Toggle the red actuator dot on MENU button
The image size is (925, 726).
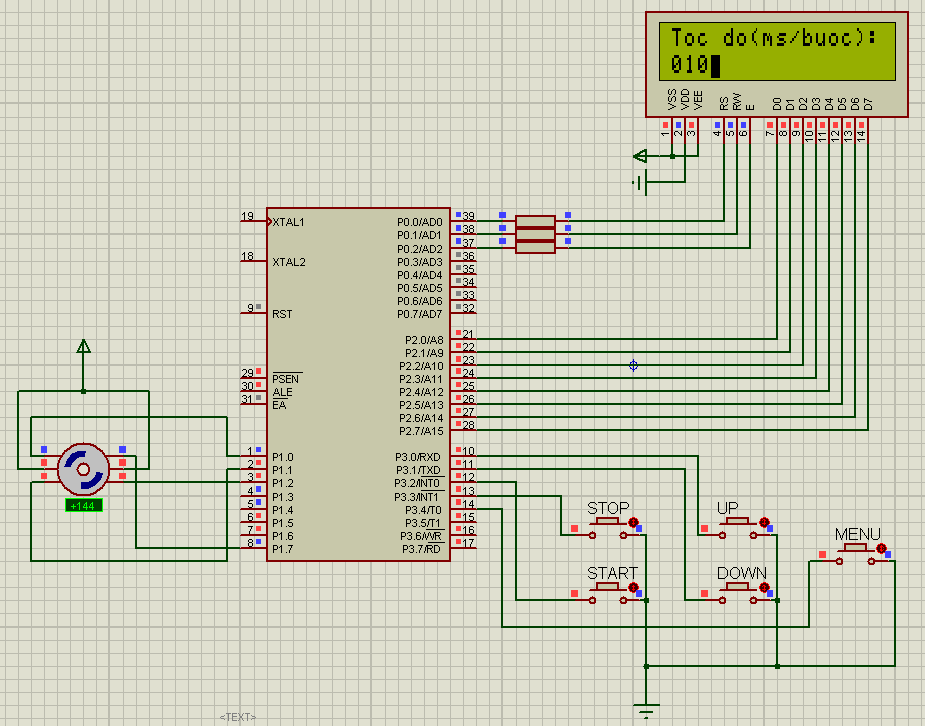pyautogui.click(x=881, y=548)
